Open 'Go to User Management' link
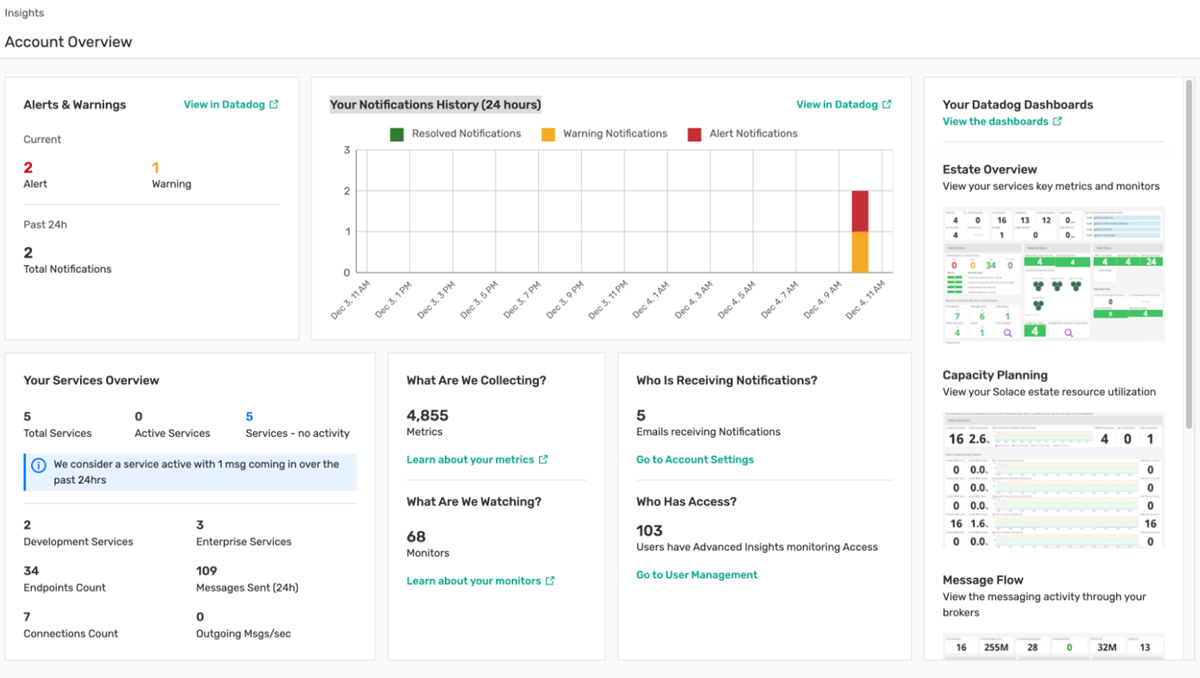Viewport: 1200px width, 678px height. coord(696,575)
